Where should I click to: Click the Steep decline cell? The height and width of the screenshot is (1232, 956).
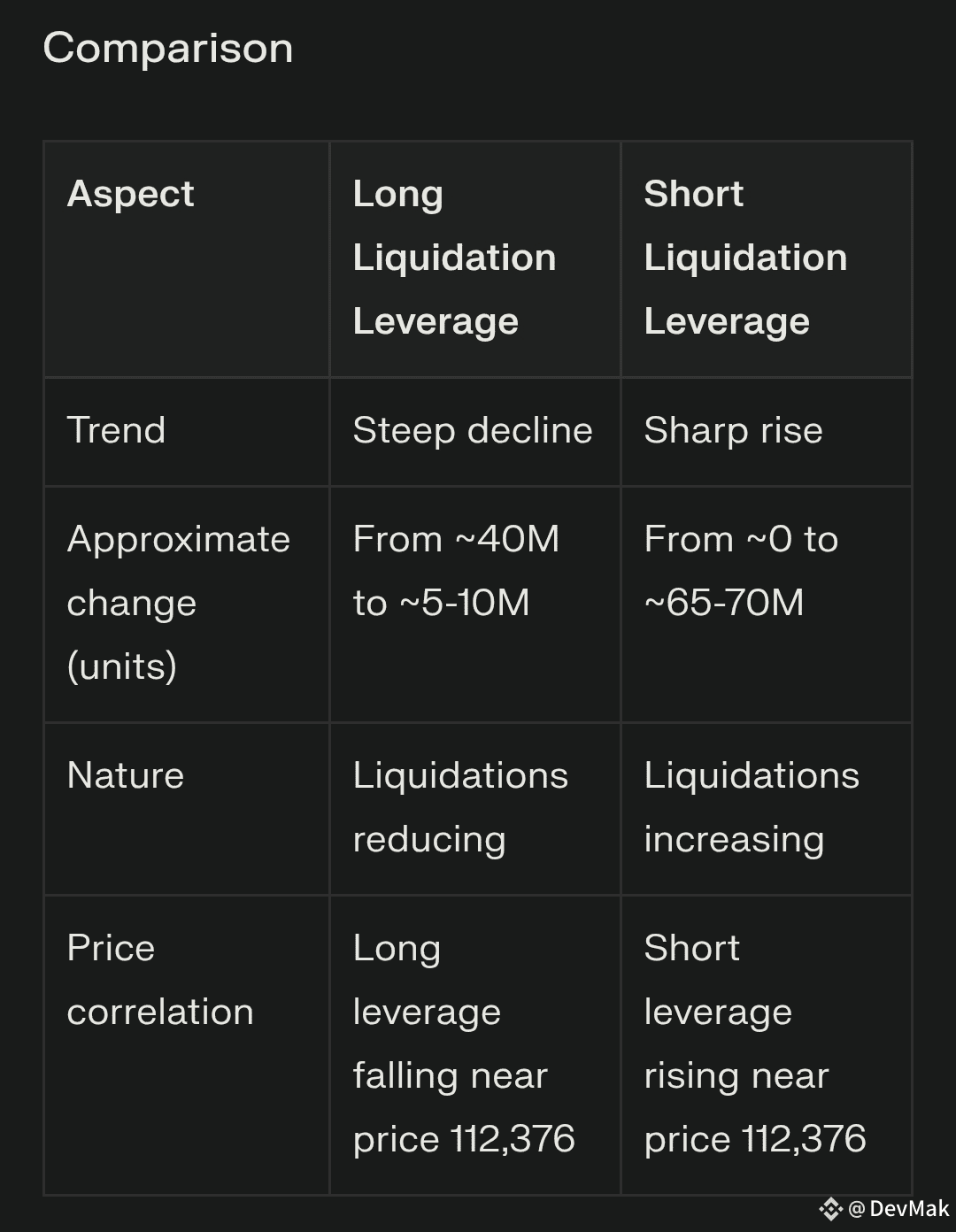(473, 430)
